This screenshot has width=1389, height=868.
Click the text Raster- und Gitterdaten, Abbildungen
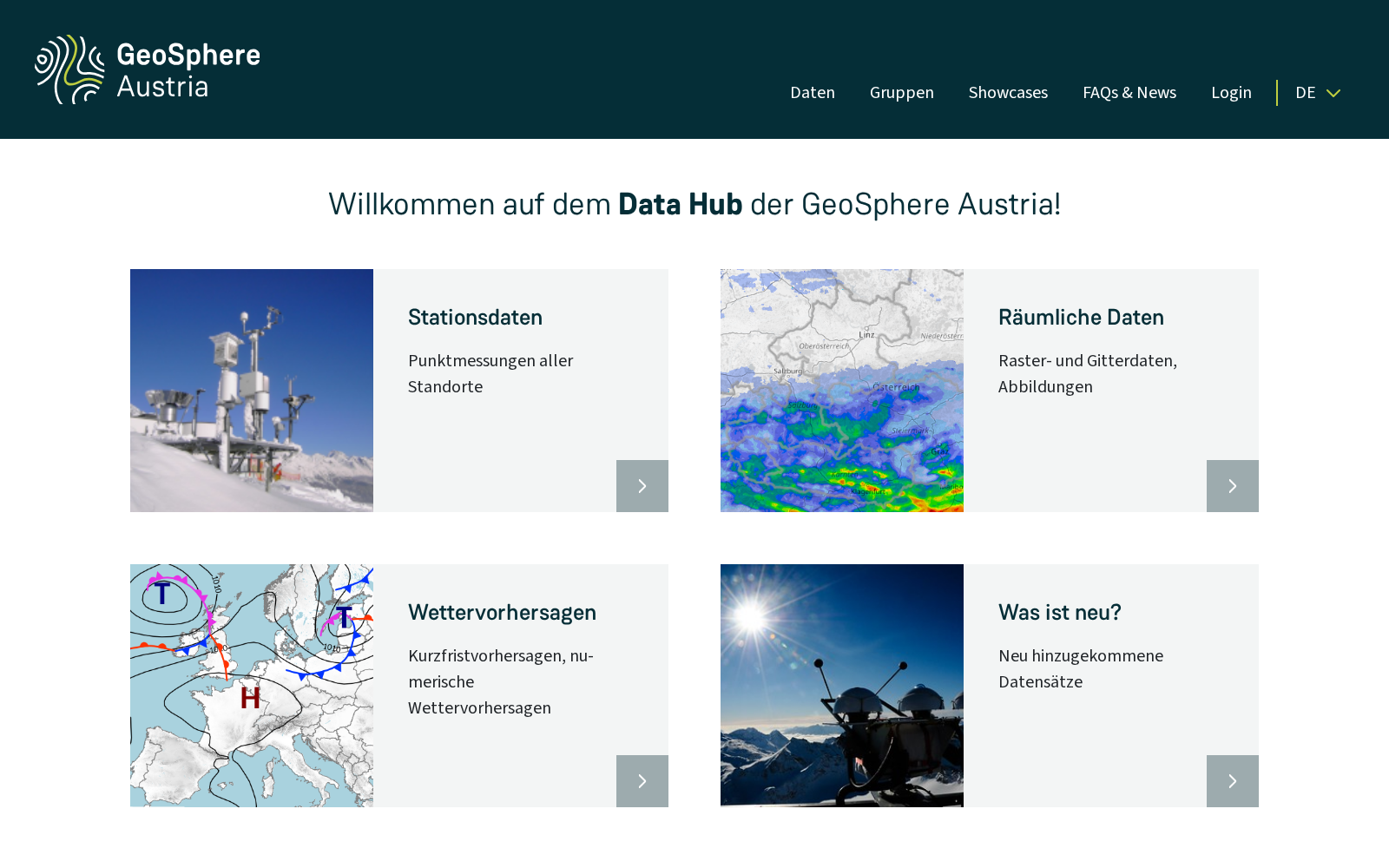pyautogui.click(x=1088, y=373)
